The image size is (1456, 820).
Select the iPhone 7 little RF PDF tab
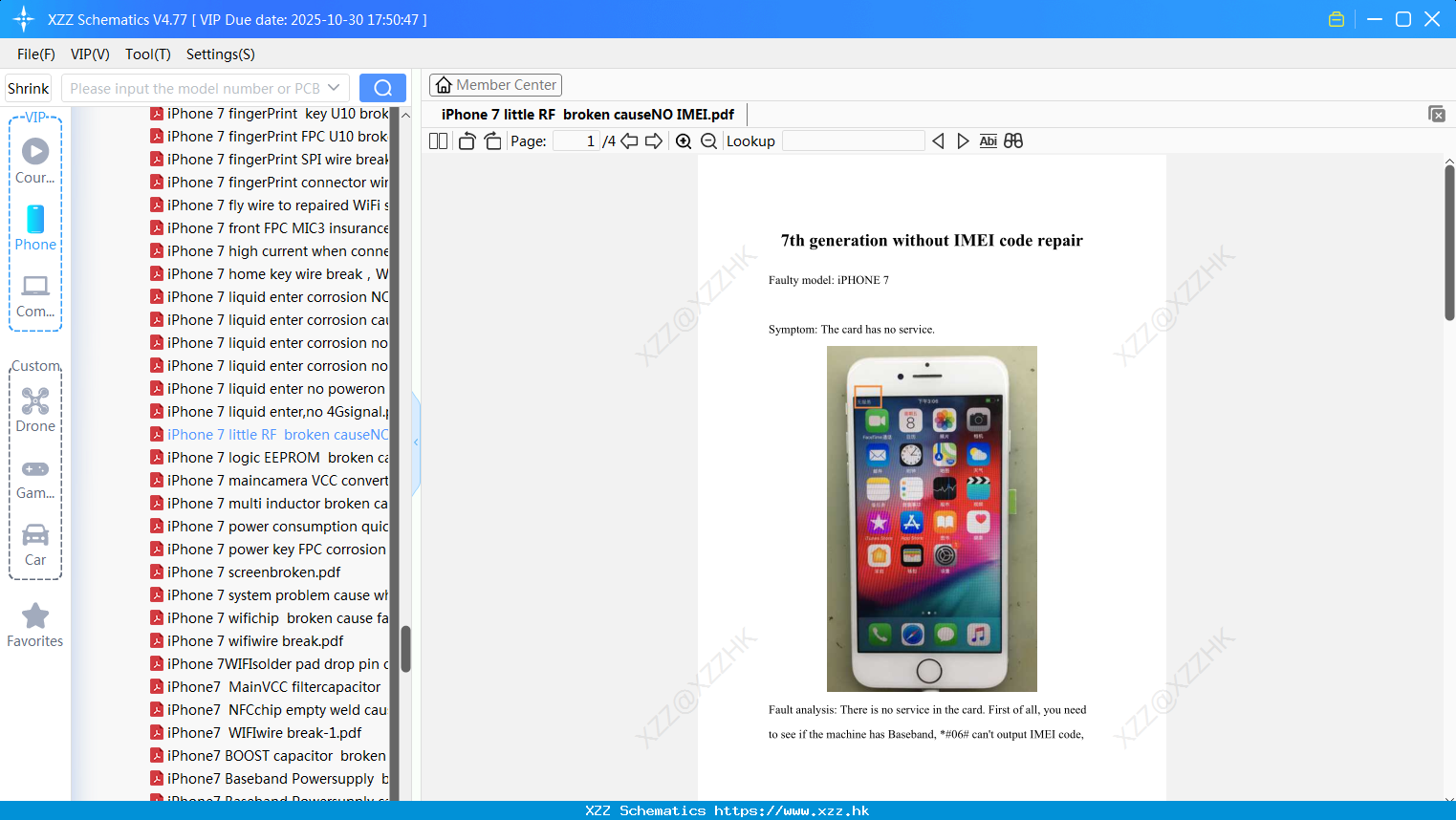point(588,115)
